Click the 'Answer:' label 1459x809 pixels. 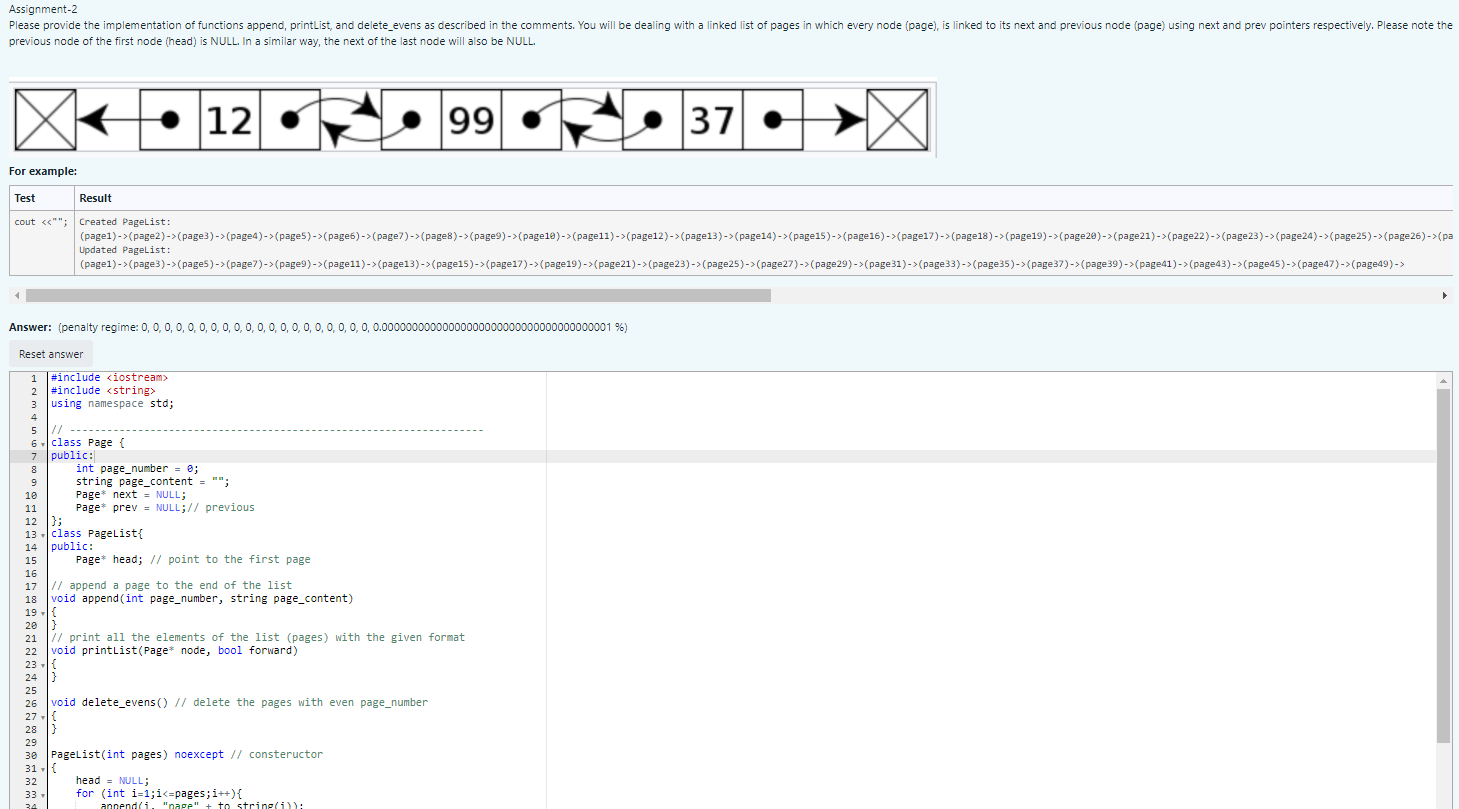click(30, 327)
